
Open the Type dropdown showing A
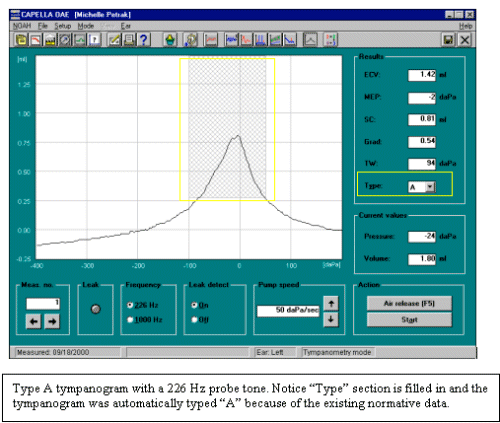click(x=430, y=187)
